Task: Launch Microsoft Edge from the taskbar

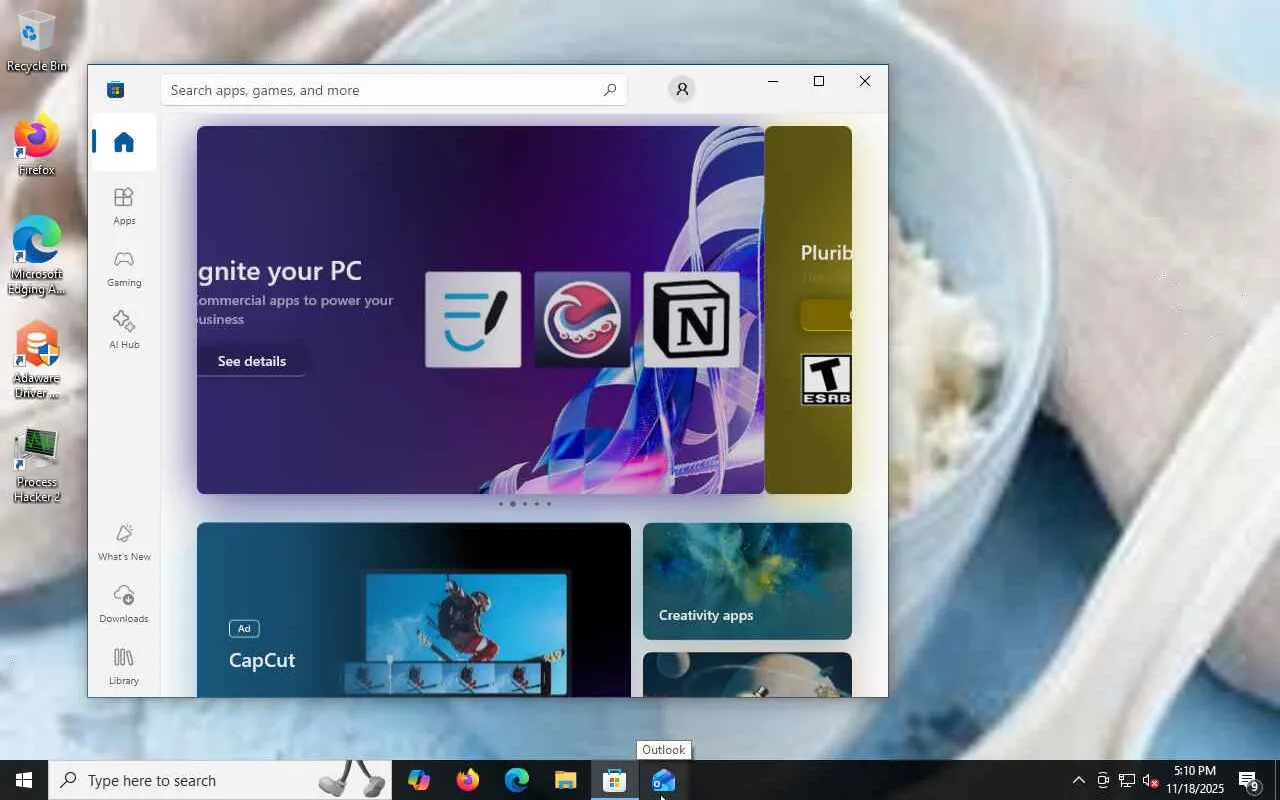Action: 516,780
